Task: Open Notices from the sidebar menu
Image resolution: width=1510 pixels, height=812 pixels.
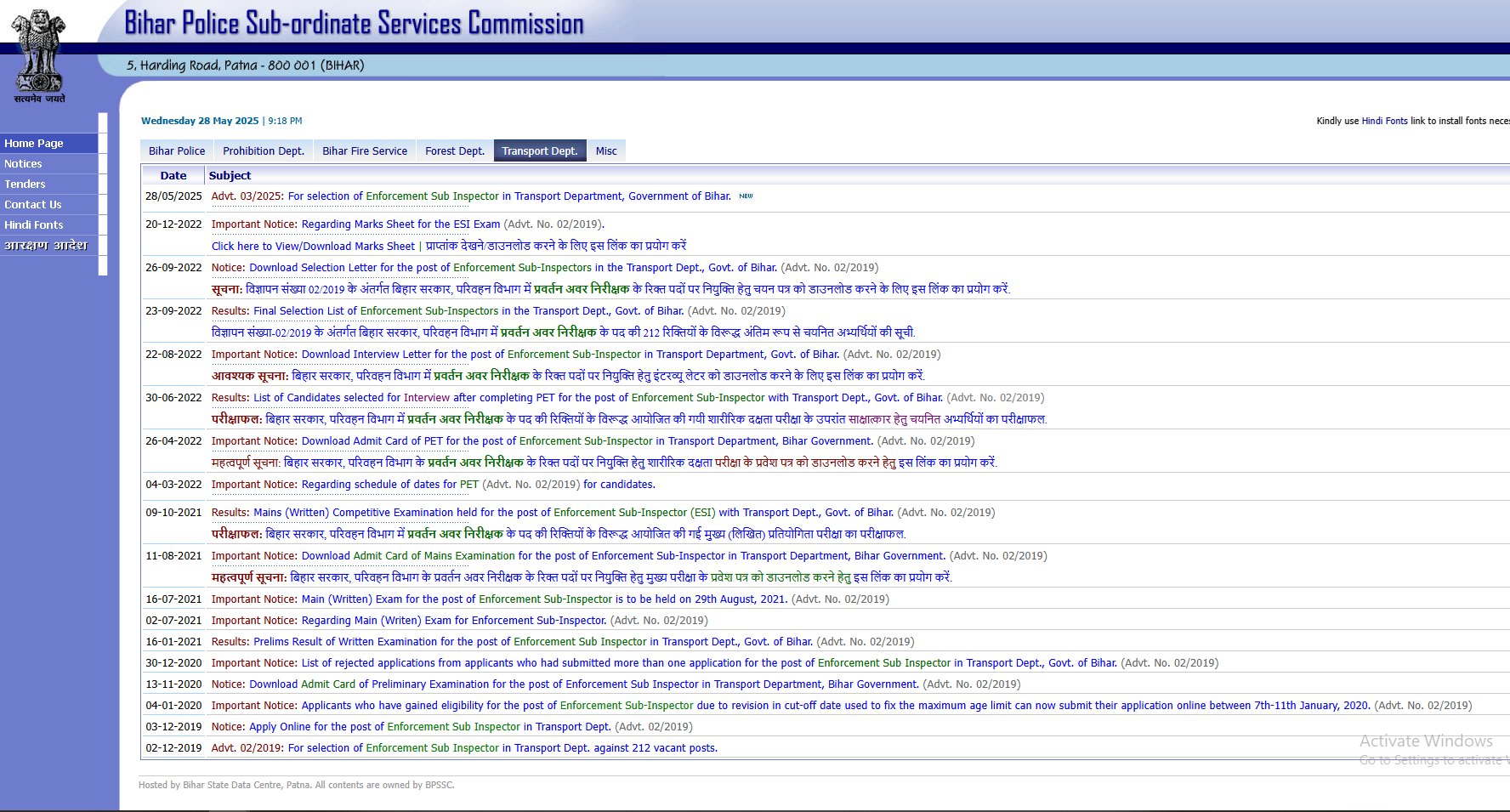Action: [23, 164]
